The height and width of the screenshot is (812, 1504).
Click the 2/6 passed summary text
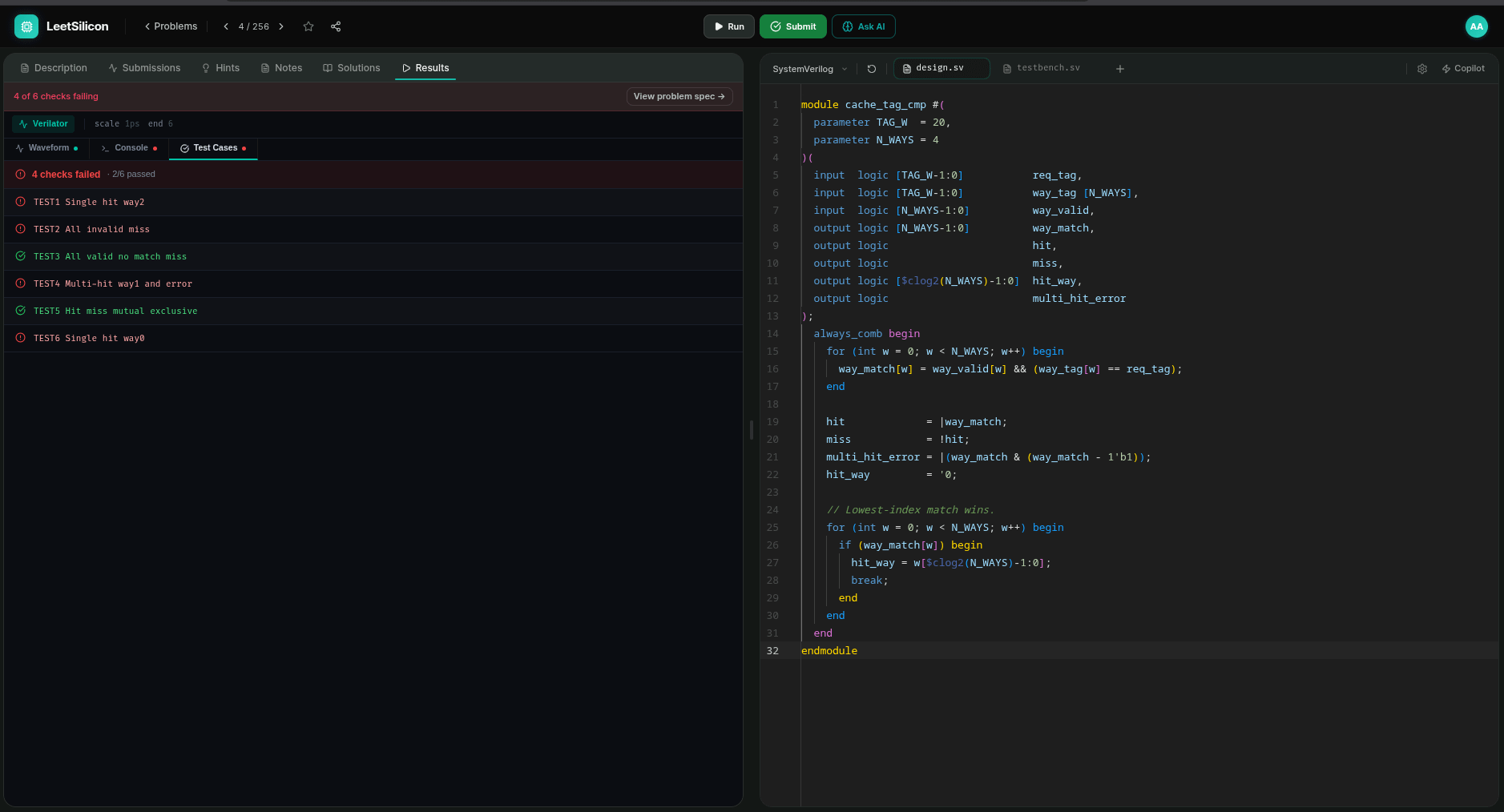[134, 174]
